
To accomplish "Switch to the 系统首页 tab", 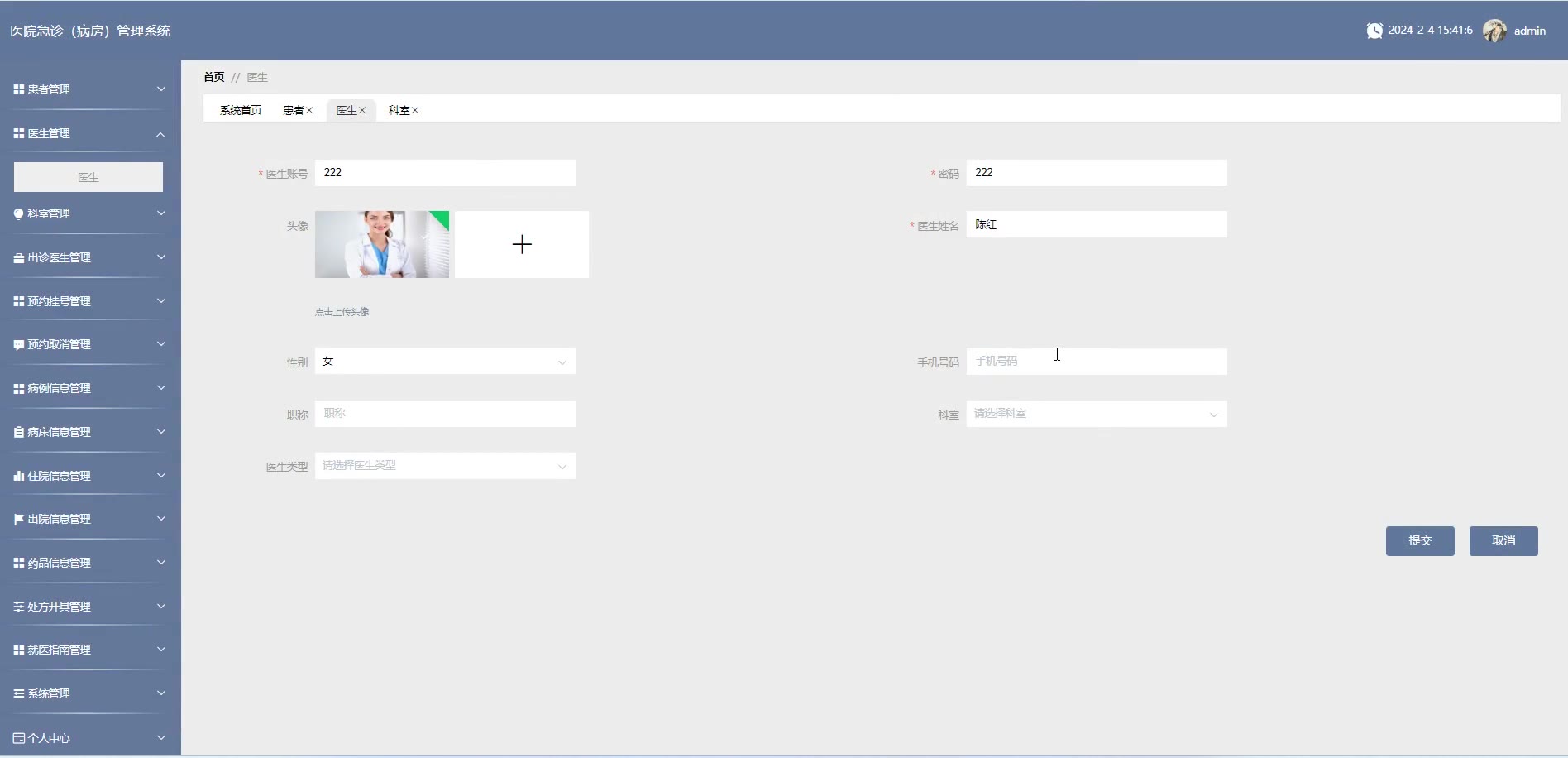I will pyautogui.click(x=241, y=110).
